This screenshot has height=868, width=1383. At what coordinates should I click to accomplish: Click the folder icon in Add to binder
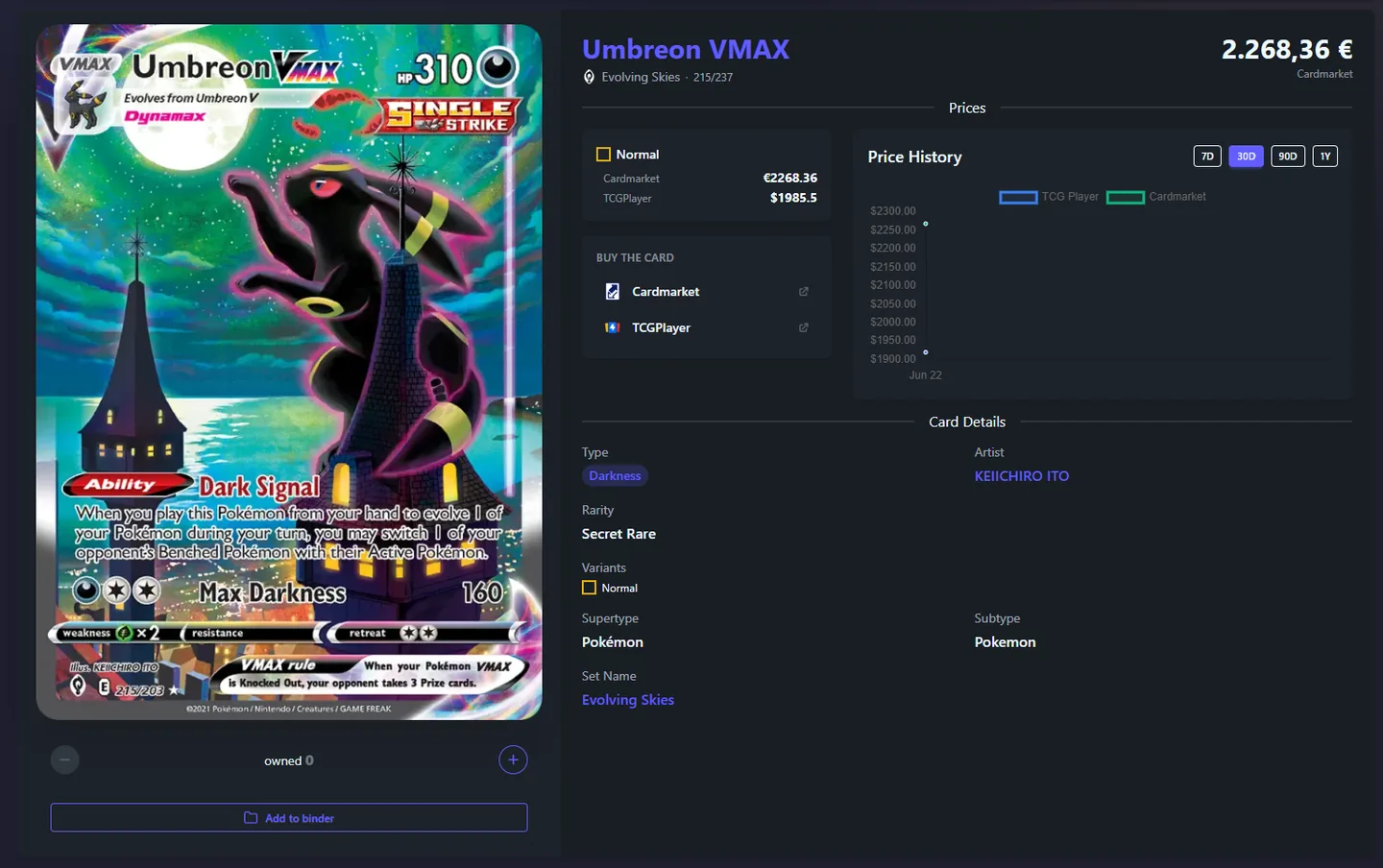(x=251, y=818)
